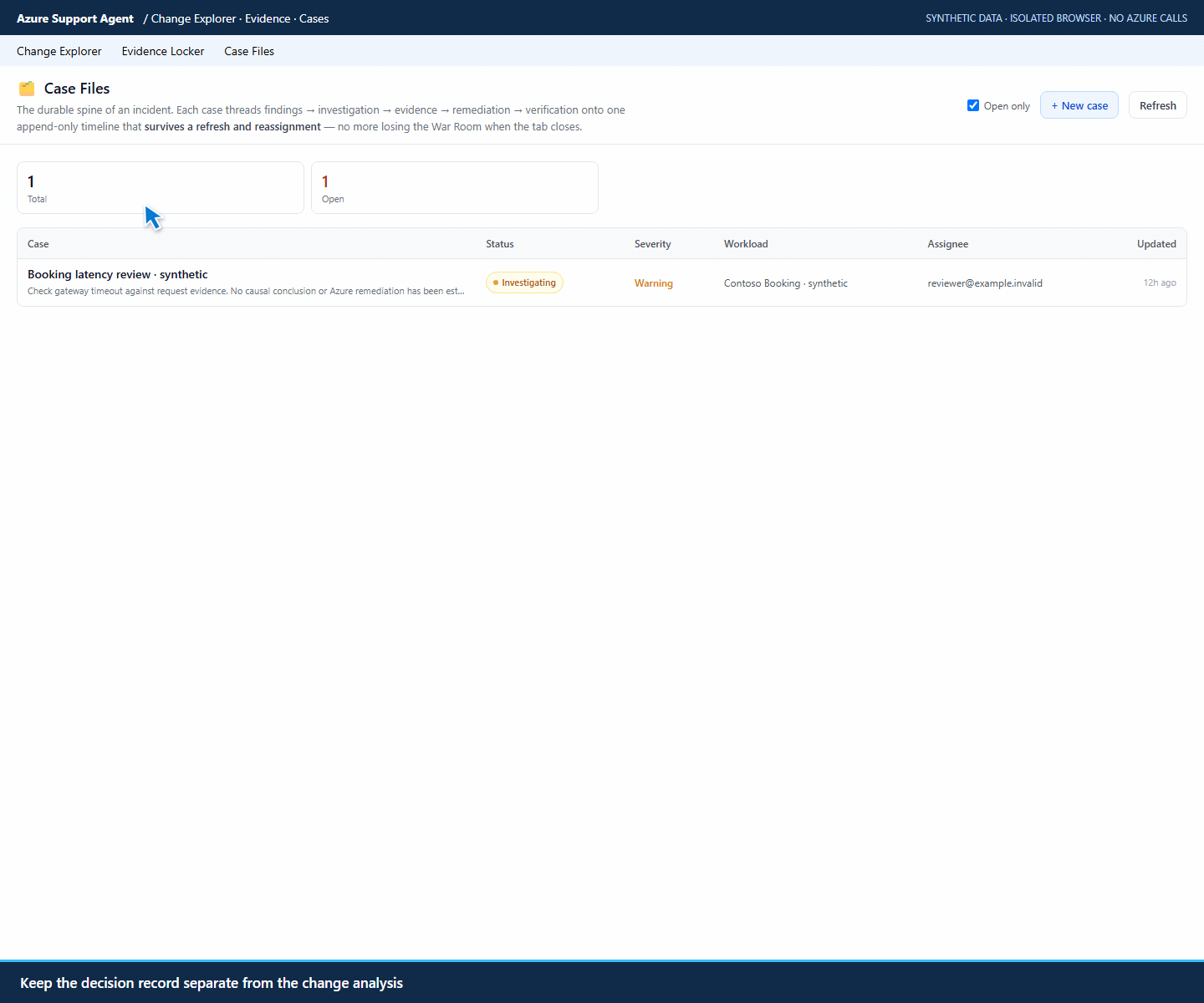Toggle the Open only checkbox

[x=973, y=105]
